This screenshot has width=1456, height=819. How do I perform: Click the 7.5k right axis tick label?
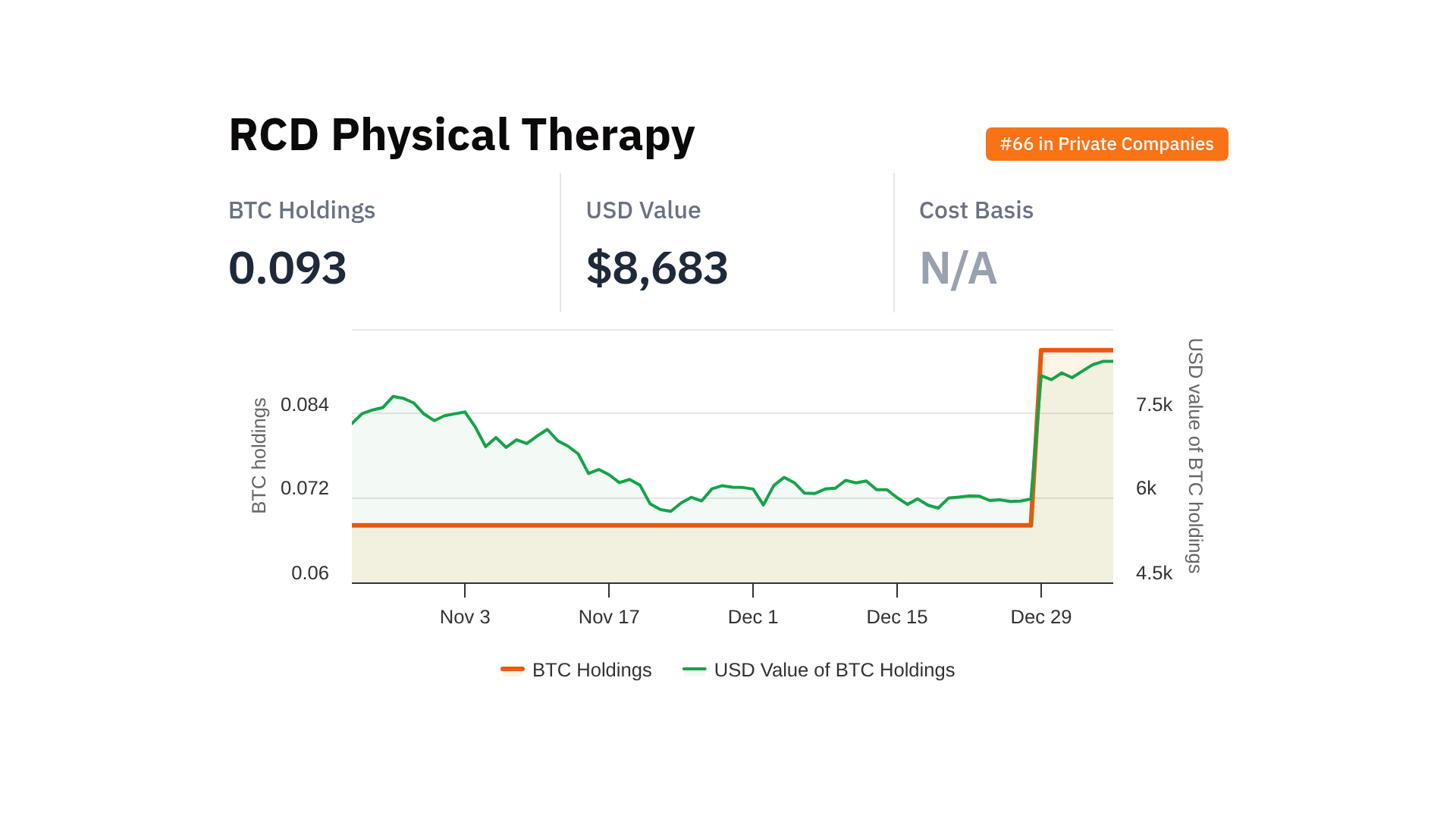click(1153, 405)
